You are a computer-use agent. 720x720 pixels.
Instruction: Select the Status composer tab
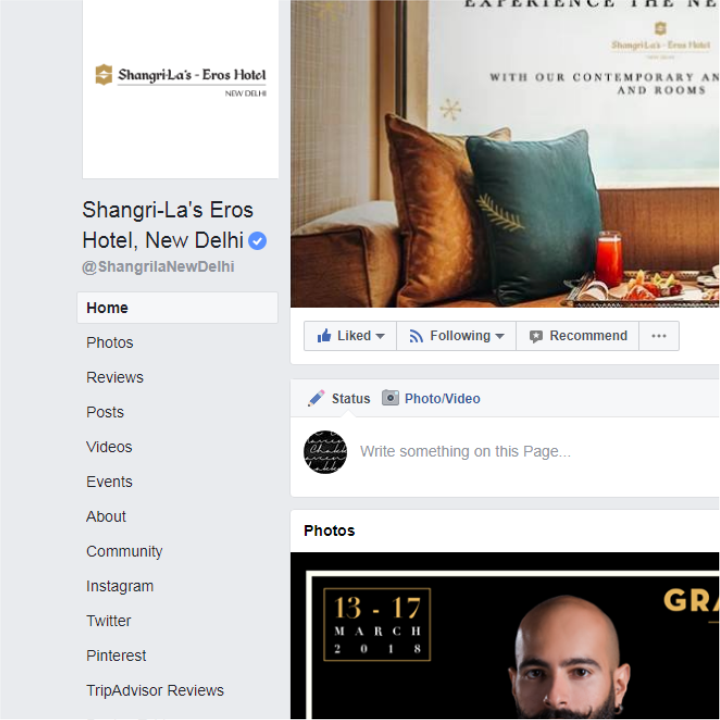(339, 398)
